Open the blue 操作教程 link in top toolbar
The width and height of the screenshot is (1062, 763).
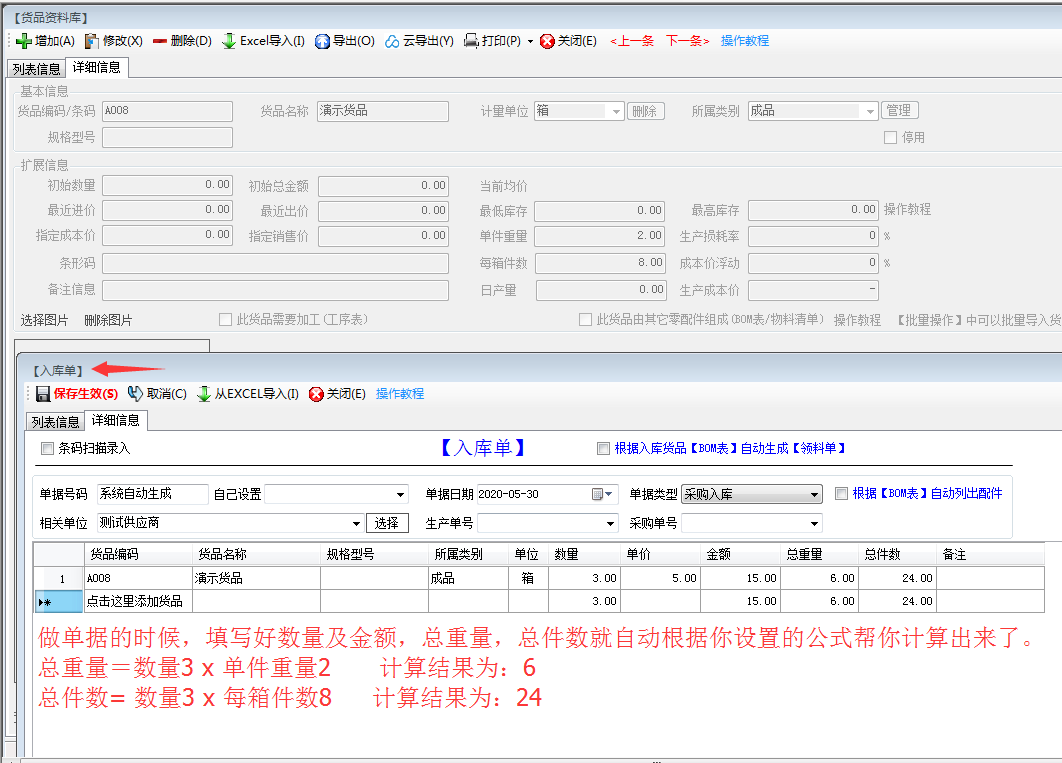click(x=744, y=41)
